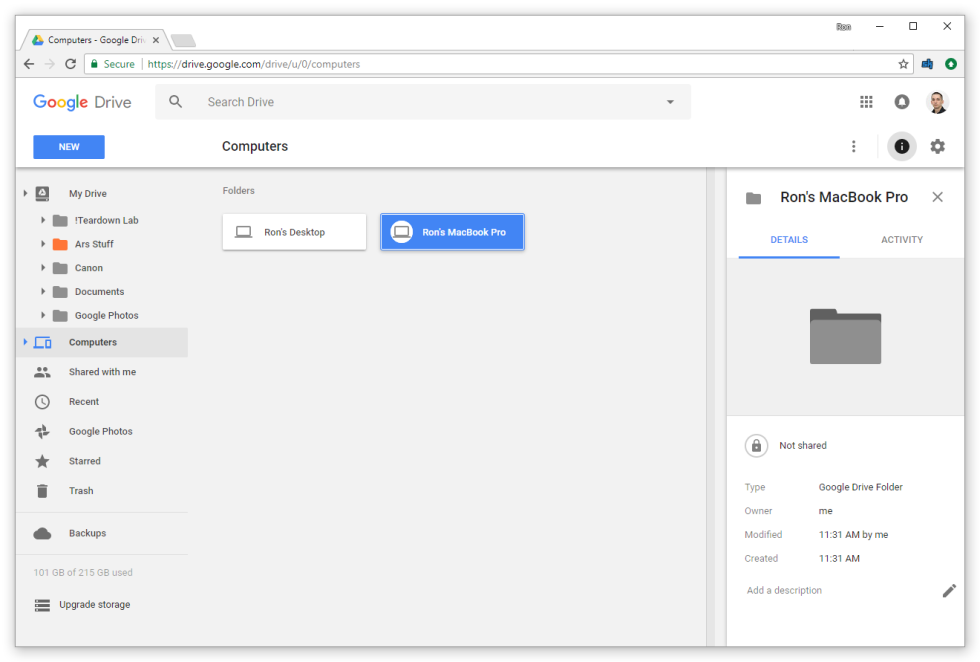Open search options dropdown arrow

click(x=670, y=101)
